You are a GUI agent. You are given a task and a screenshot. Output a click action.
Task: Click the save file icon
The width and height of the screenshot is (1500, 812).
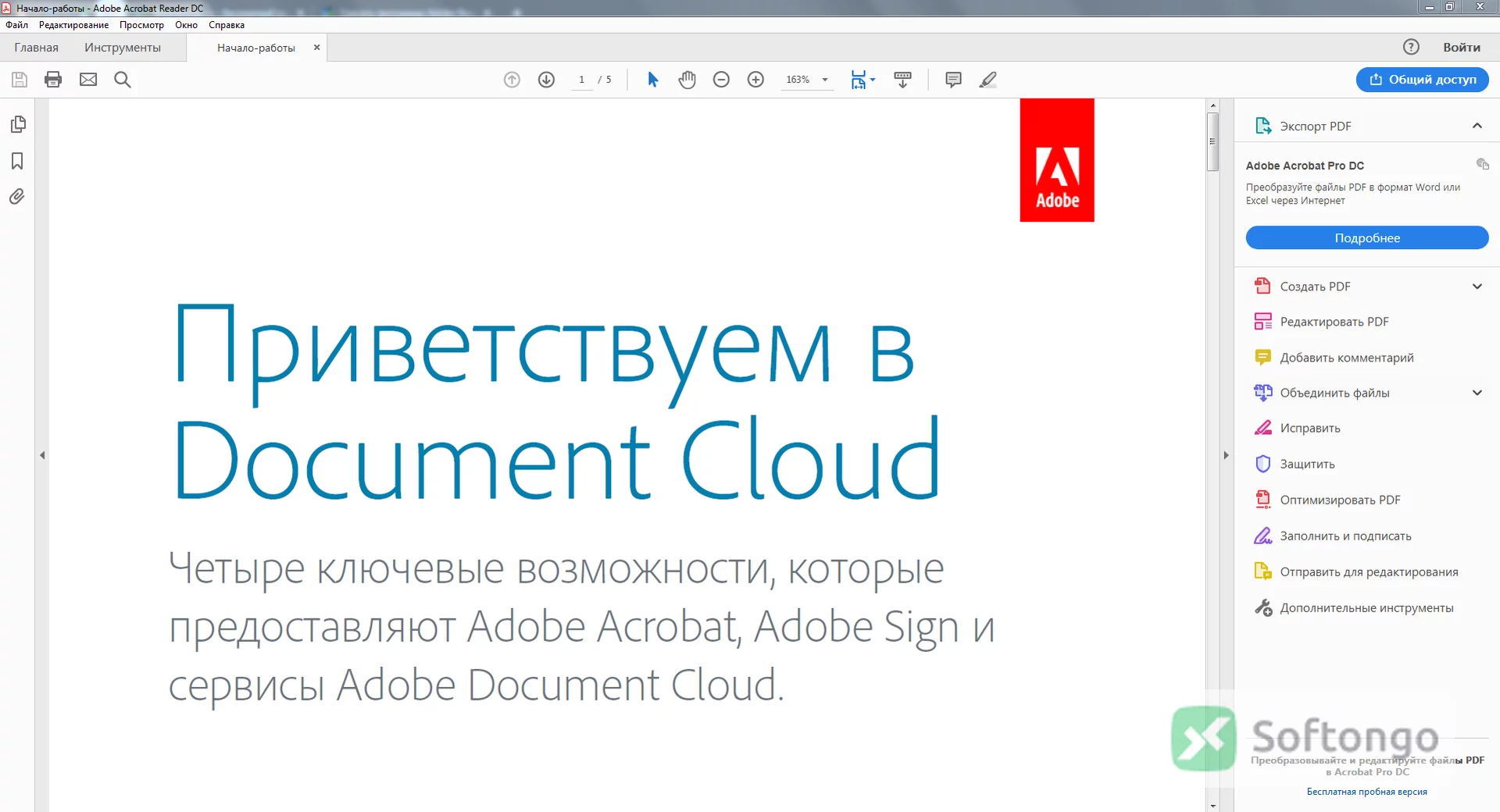(x=20, y=80)
